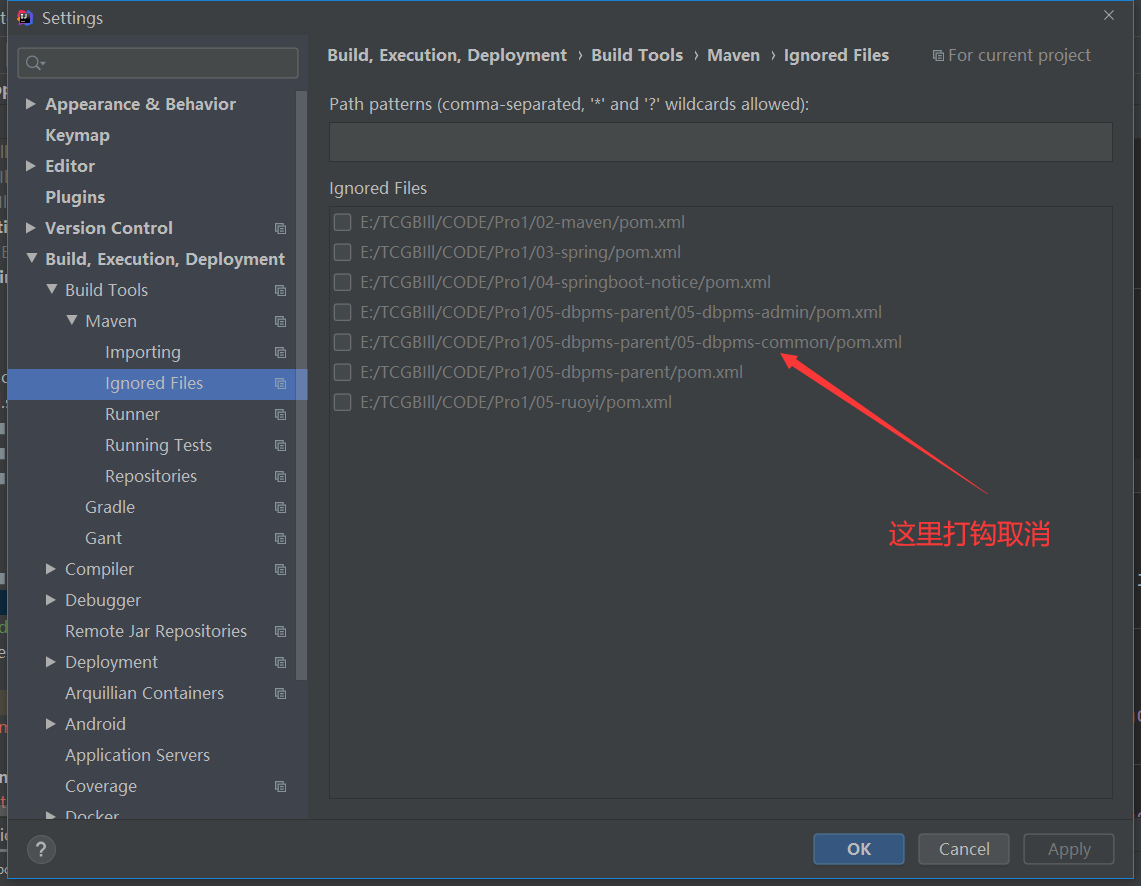Screen dimensions: 1141x886
Task: Click project-level icon beside Coverage
Action: [x=280, y=786]
